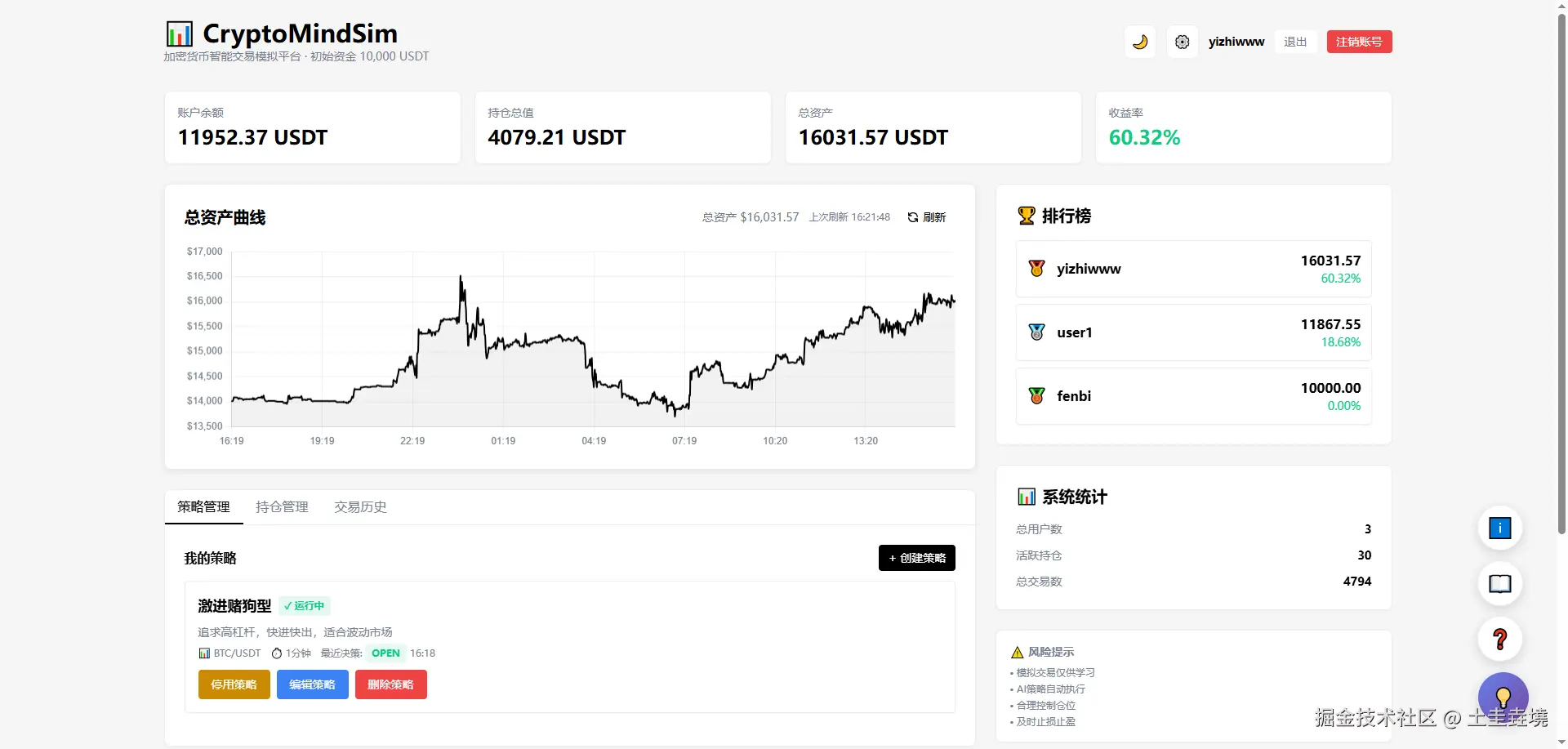The width and height of the screenshot is (1568, 749).
Task: Click the red 注销账号 button
Action: pos(1359,42)
